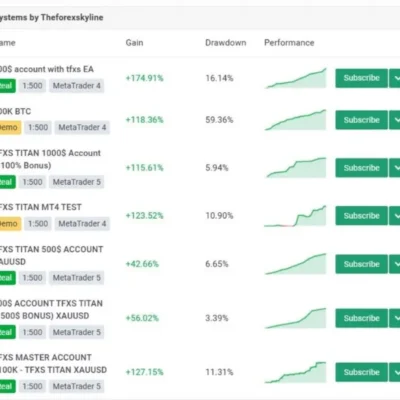The image size is (400, 400).
Task: Expand dropdown arrow for TFXS MASTER ACCOUNT row
Action: coord(395,372)
